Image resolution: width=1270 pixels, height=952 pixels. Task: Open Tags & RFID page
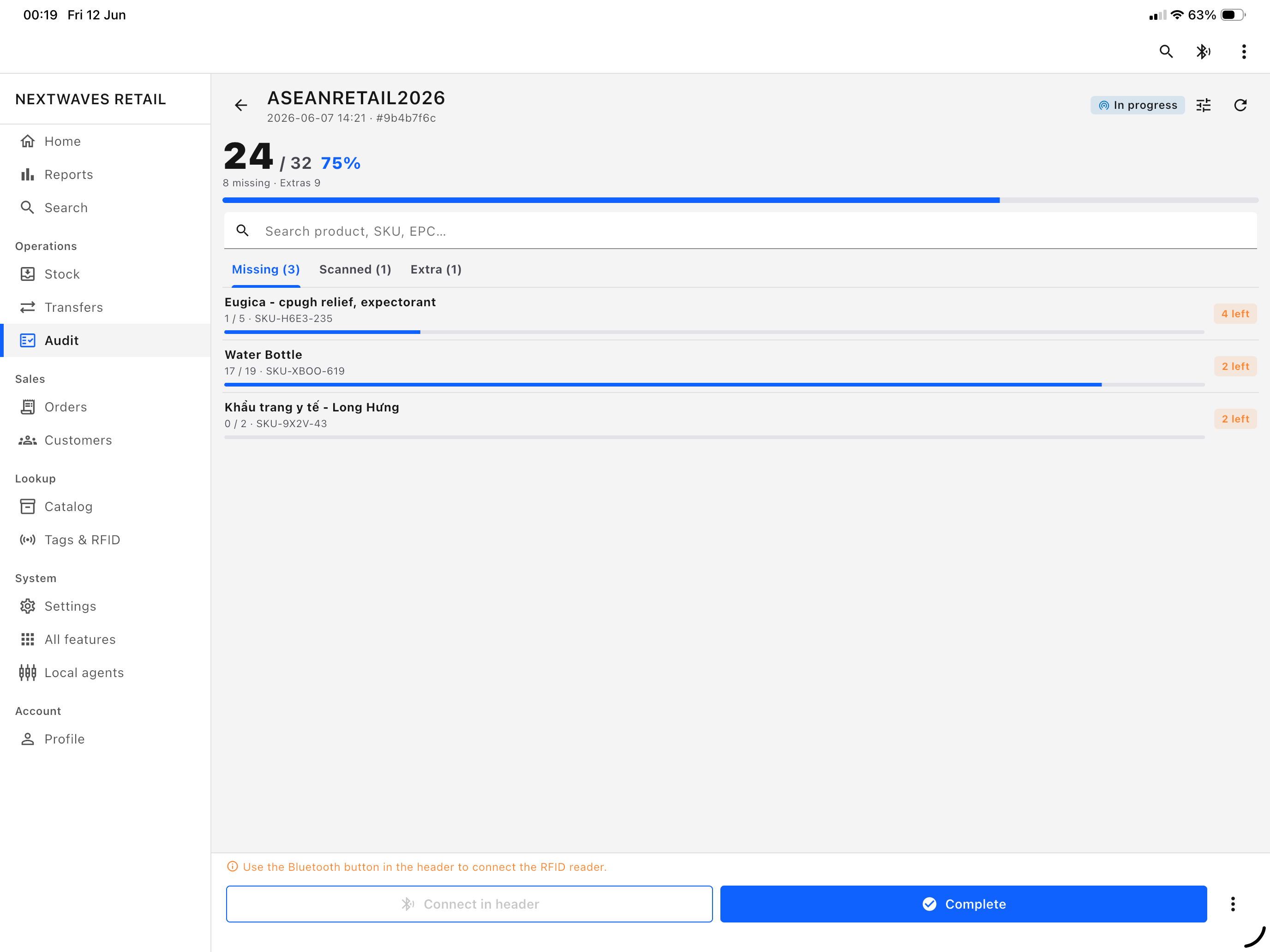[106, 539]
